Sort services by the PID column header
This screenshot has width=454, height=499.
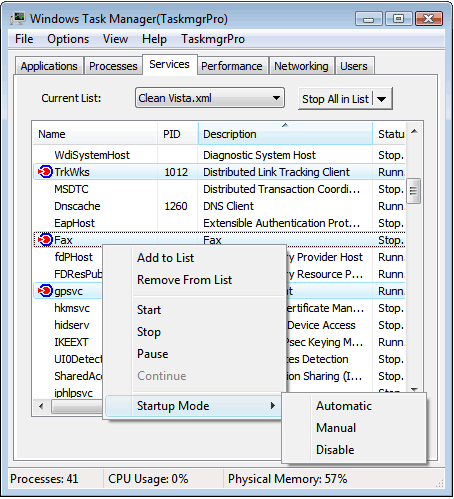click(178, 134)
